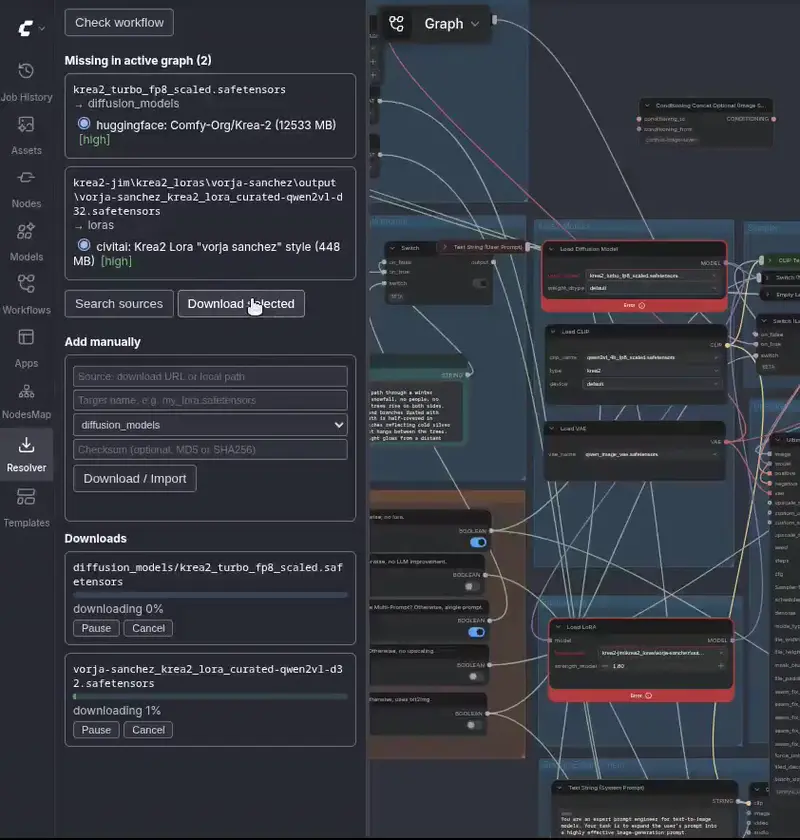Pause the vorja-sanchez lora download
Image resolution: width=800 pixels, height=840 pixels.
(x=96, y=730)
